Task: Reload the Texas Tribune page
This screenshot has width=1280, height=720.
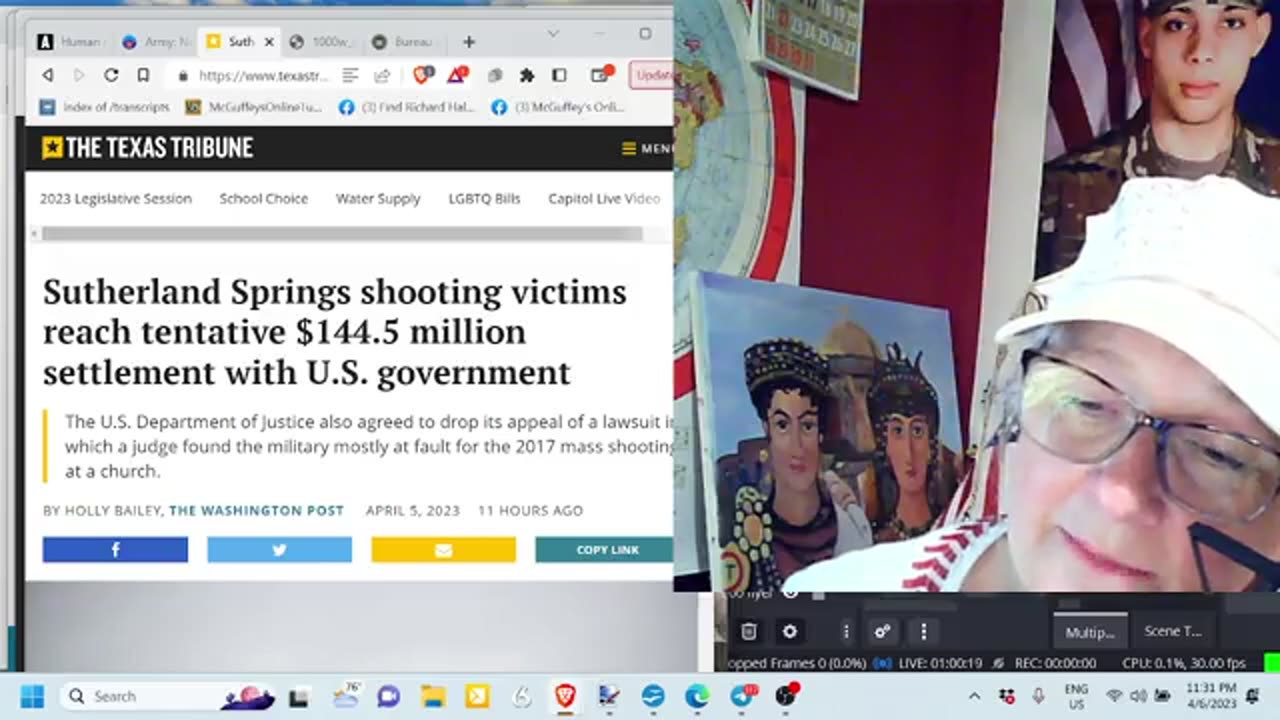Action: point(111,75)
